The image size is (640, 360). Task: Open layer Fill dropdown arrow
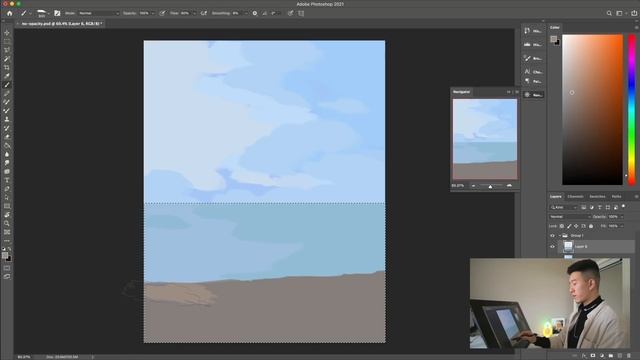coord(622,226)
